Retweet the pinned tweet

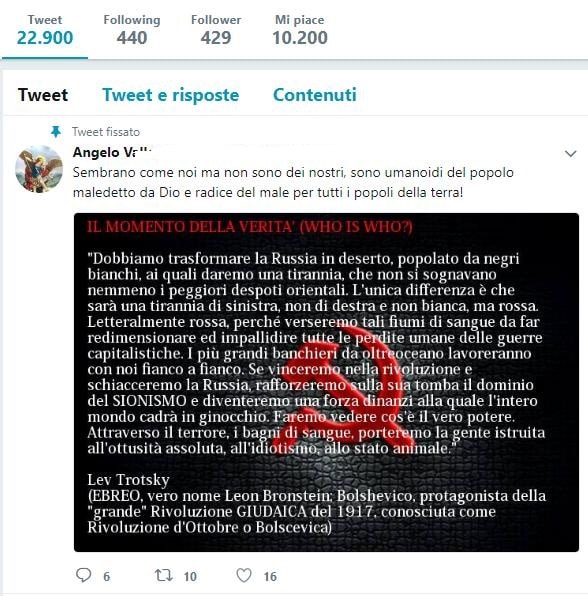pos(164,575)
